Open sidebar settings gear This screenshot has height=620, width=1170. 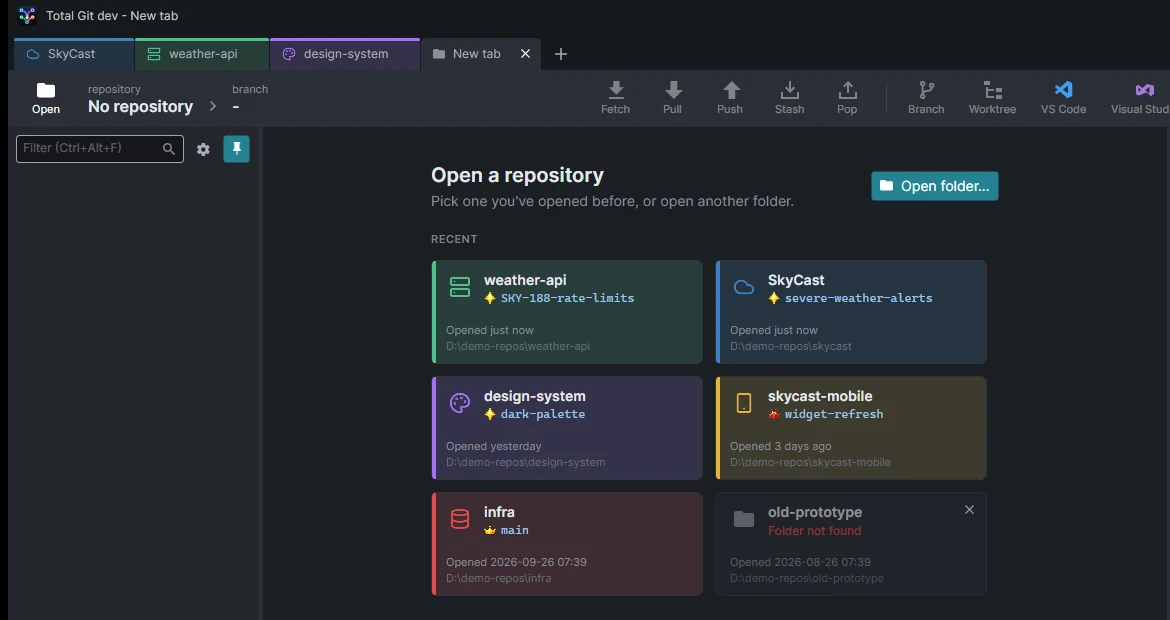(x=203, y=149)
